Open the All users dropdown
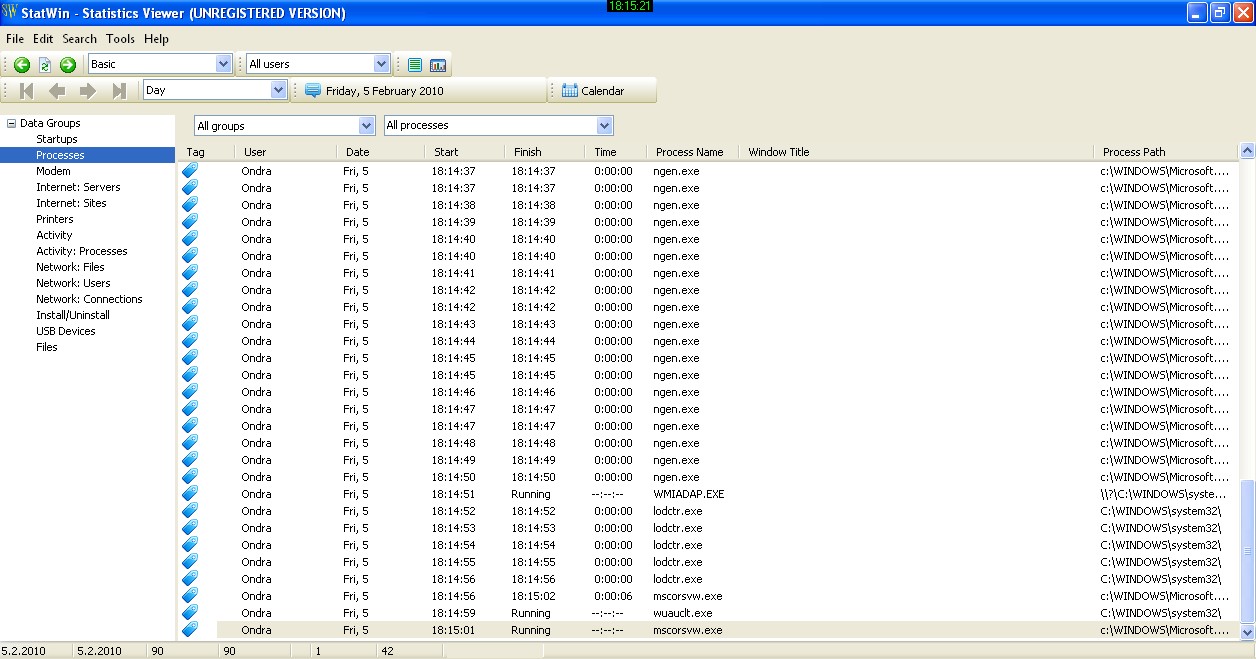Screen dimensions: 1256x659 [381, 64]
